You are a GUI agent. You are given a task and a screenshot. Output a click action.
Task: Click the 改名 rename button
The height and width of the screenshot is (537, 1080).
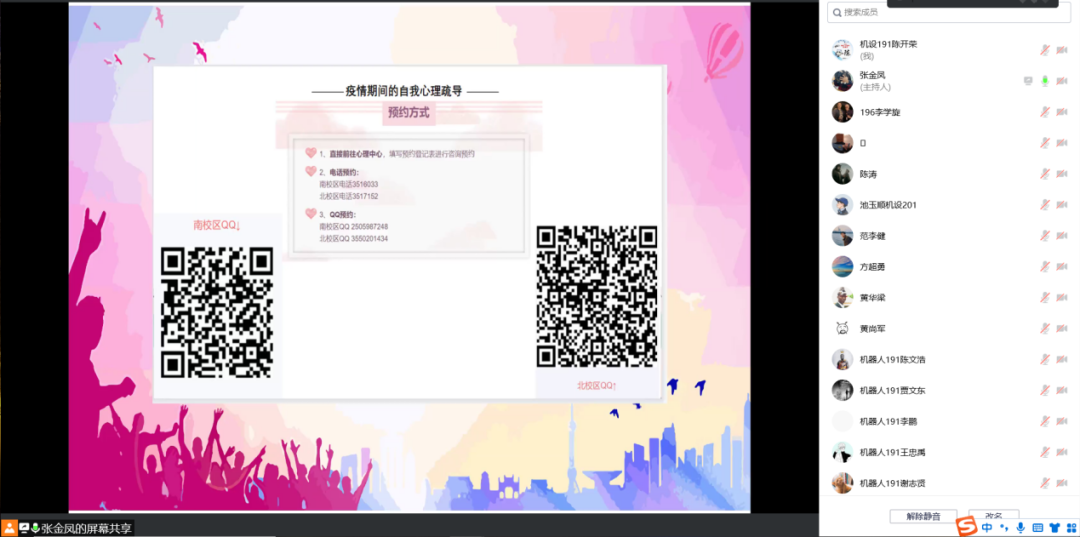pos(993,516)
